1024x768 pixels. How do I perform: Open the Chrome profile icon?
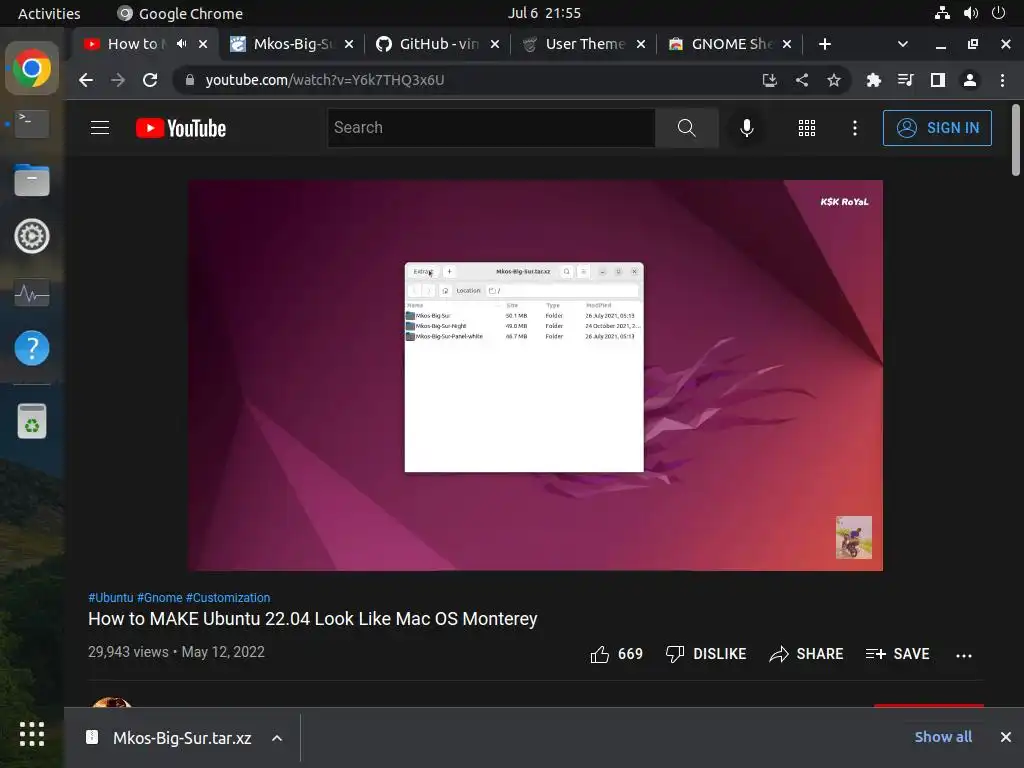970,80
